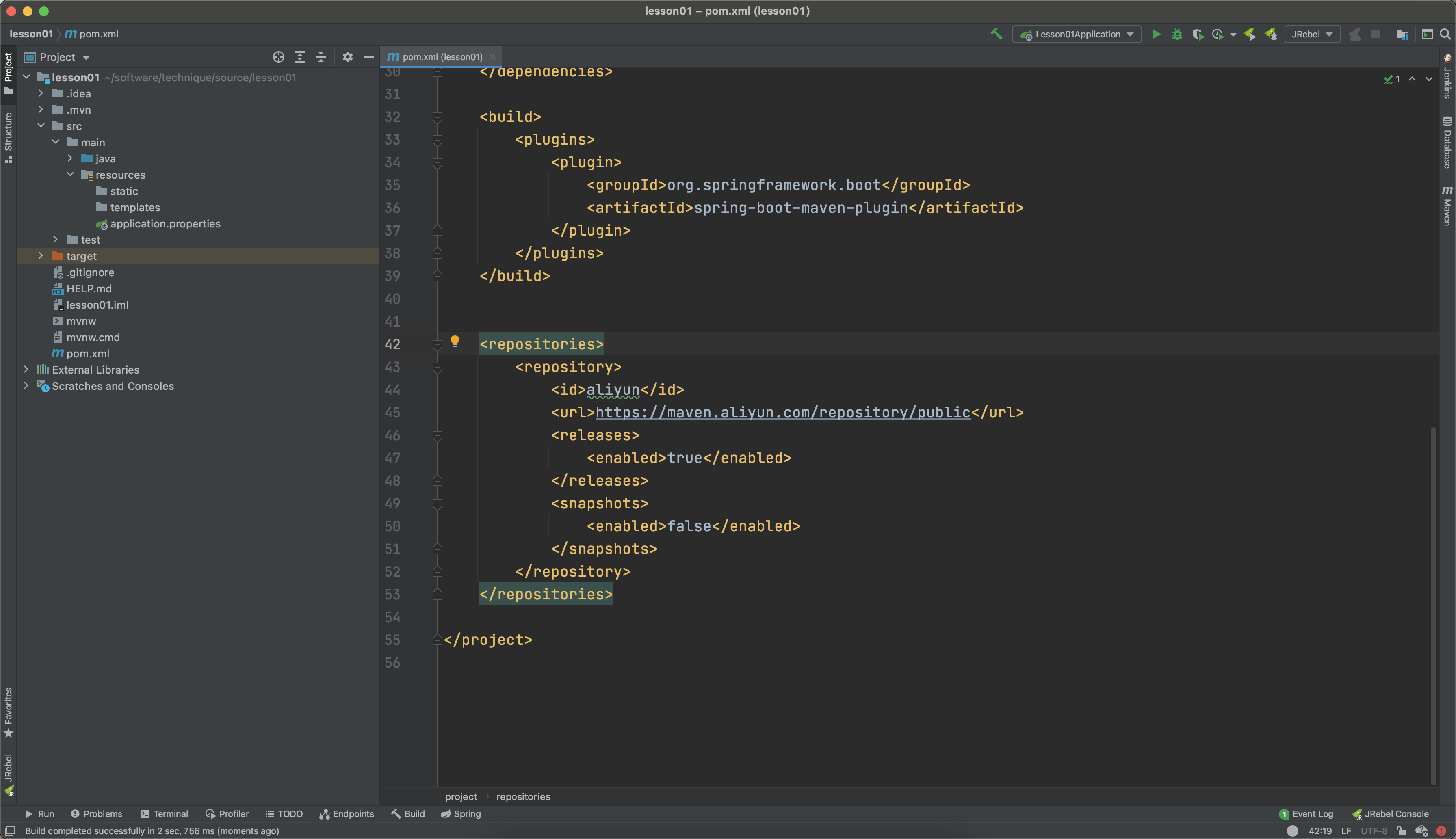Open the Database side panel

click(1447, 142)
